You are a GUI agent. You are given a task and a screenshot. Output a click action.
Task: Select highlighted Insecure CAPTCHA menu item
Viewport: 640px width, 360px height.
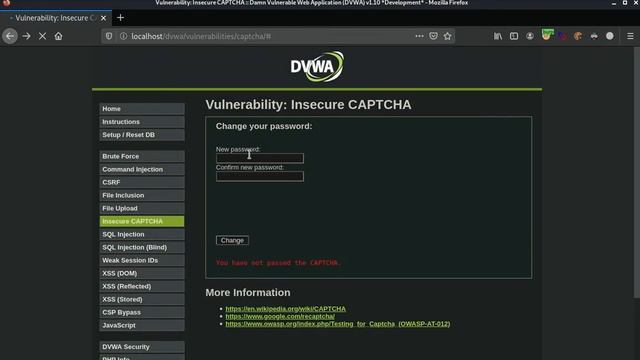[x=142, y=221]
